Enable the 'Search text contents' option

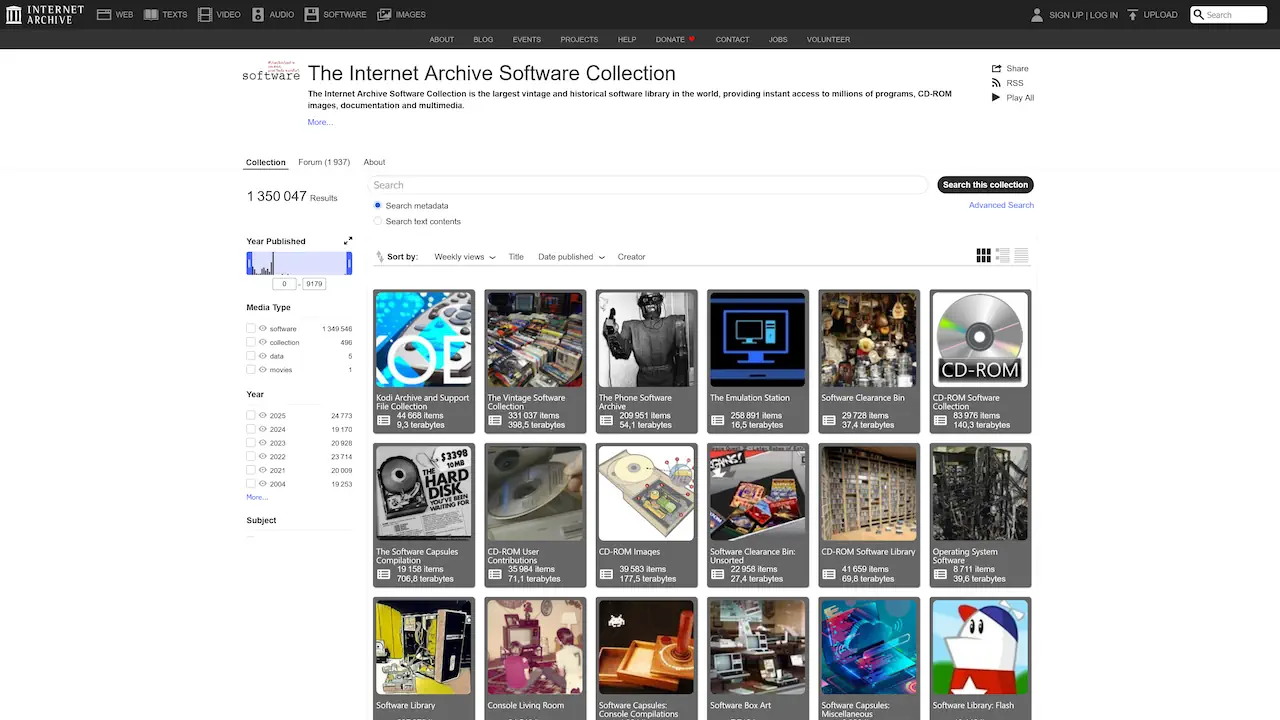click(377, 221)
